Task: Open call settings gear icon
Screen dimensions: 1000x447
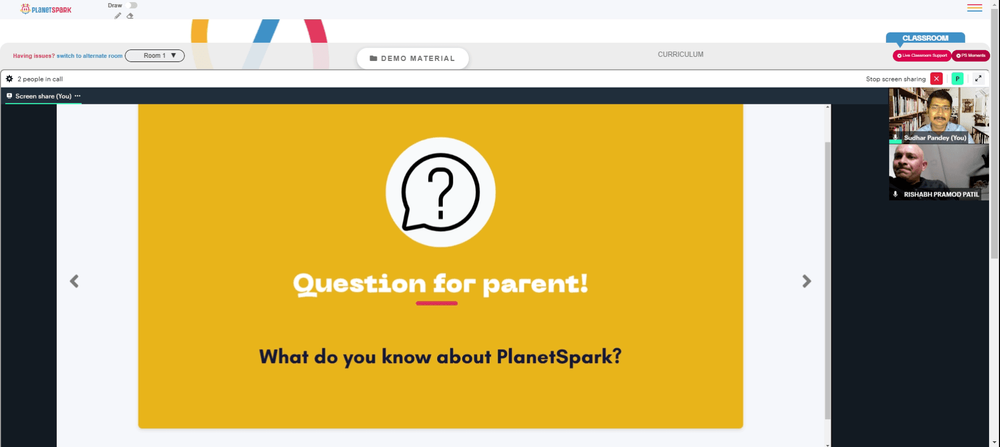Action: coord(10,79)
